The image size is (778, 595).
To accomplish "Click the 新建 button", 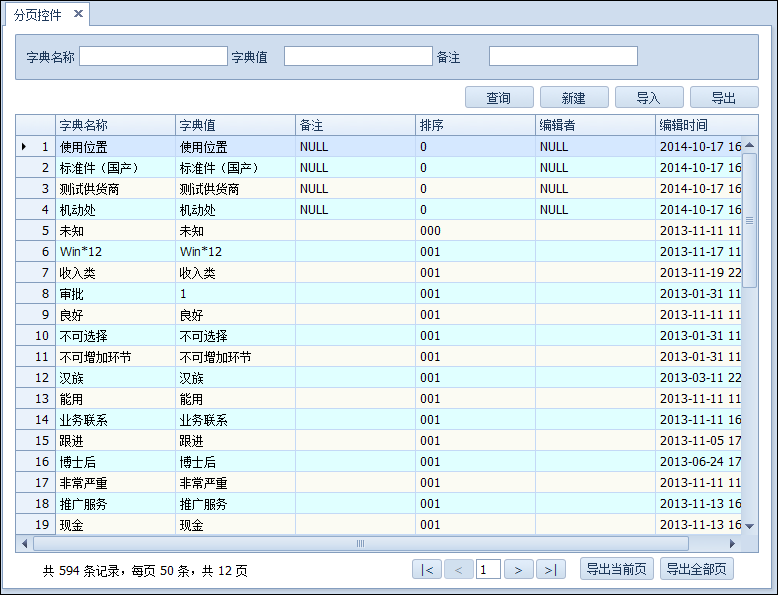I will coord(574,97).
